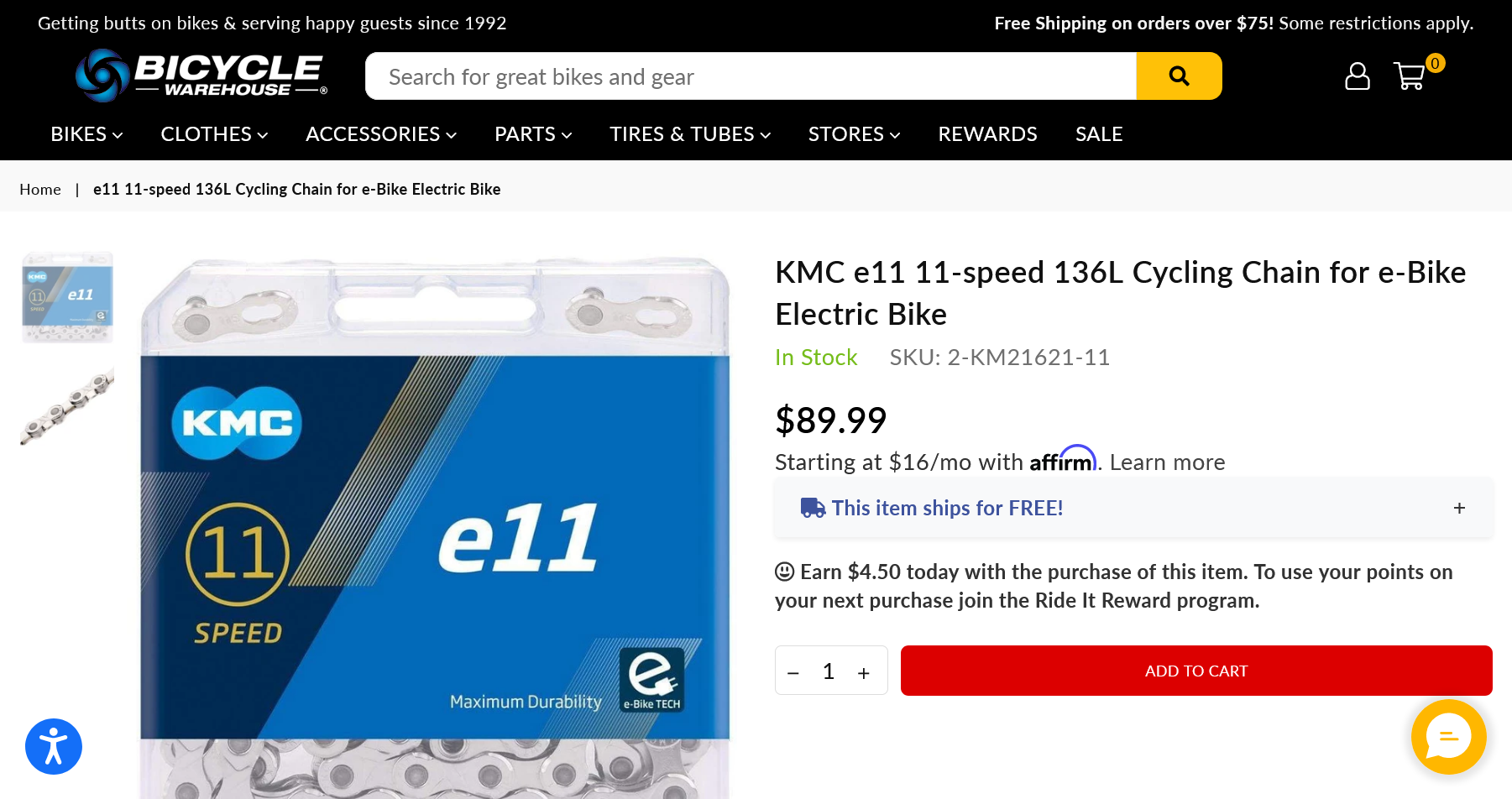Viewport: 1512px width, 799px height.
Task: Click into the search bikes and gear field
Action: [x=751, y=76]
